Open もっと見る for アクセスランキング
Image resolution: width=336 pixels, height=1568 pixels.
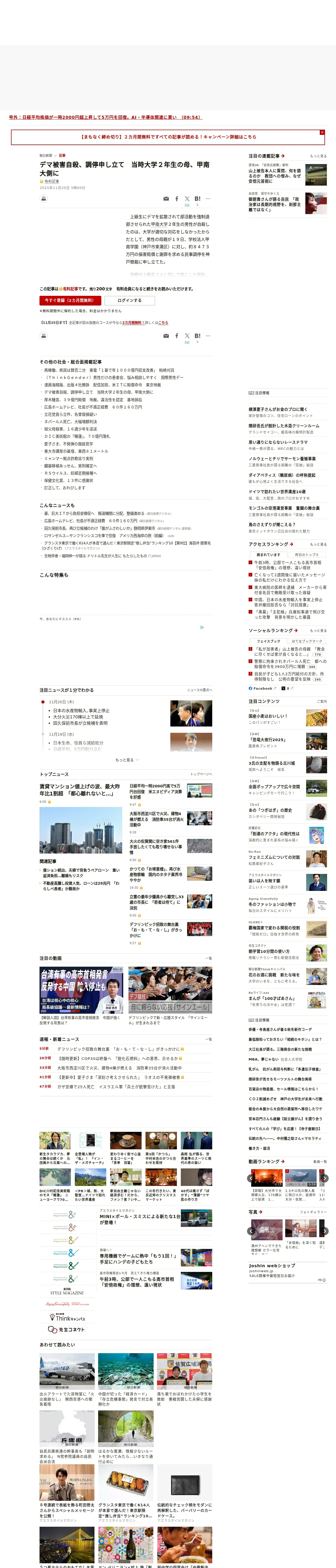318,544
